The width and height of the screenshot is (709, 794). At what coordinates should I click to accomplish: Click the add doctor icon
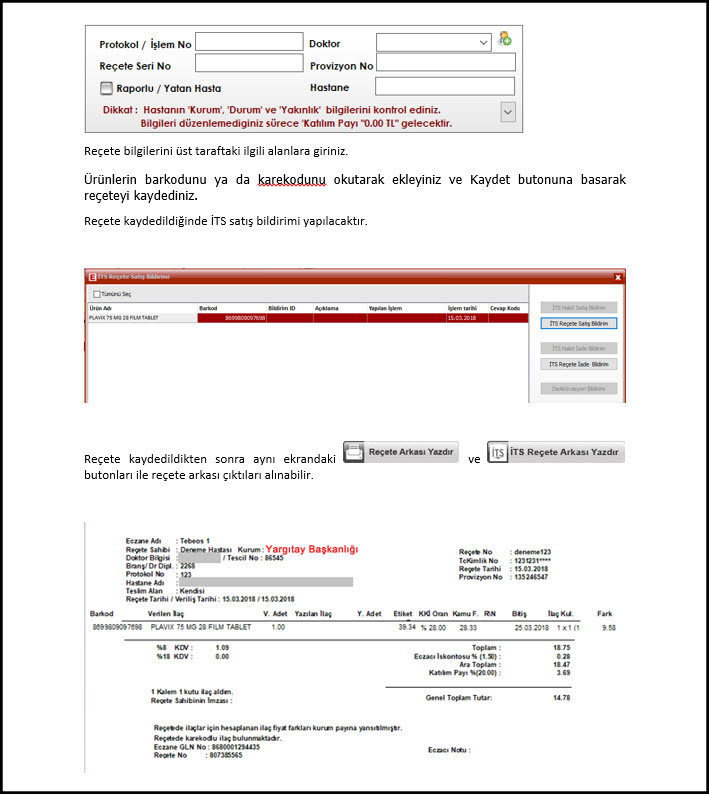[504, 39]
